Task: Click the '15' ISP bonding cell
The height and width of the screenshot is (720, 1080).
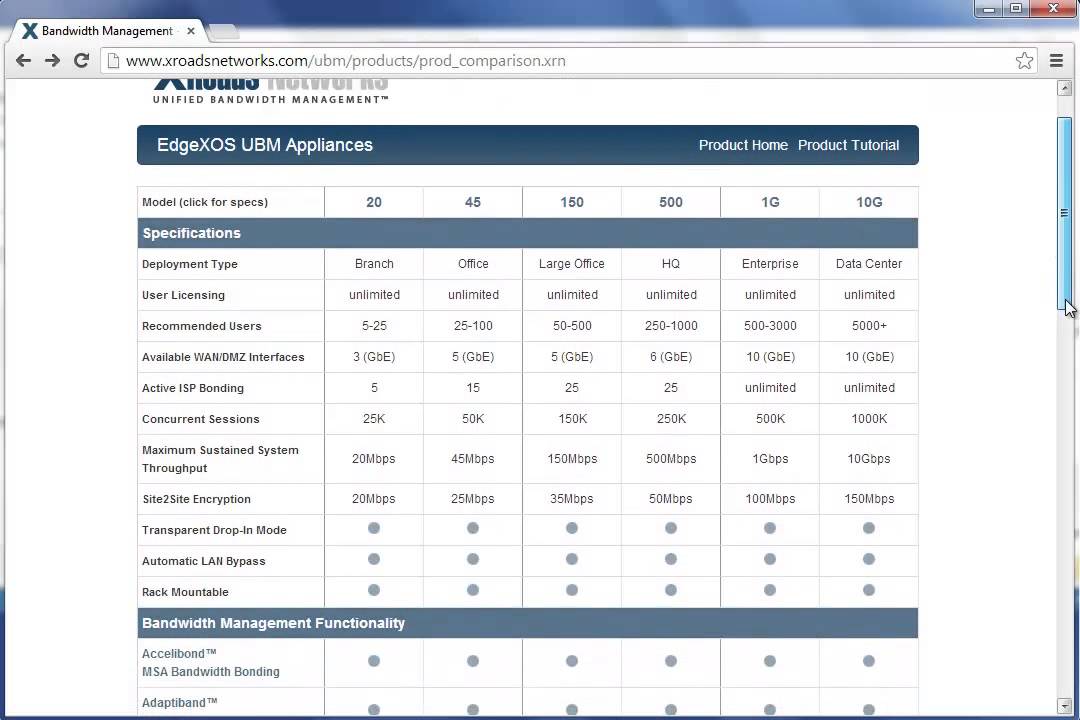Action: point(472,388)
